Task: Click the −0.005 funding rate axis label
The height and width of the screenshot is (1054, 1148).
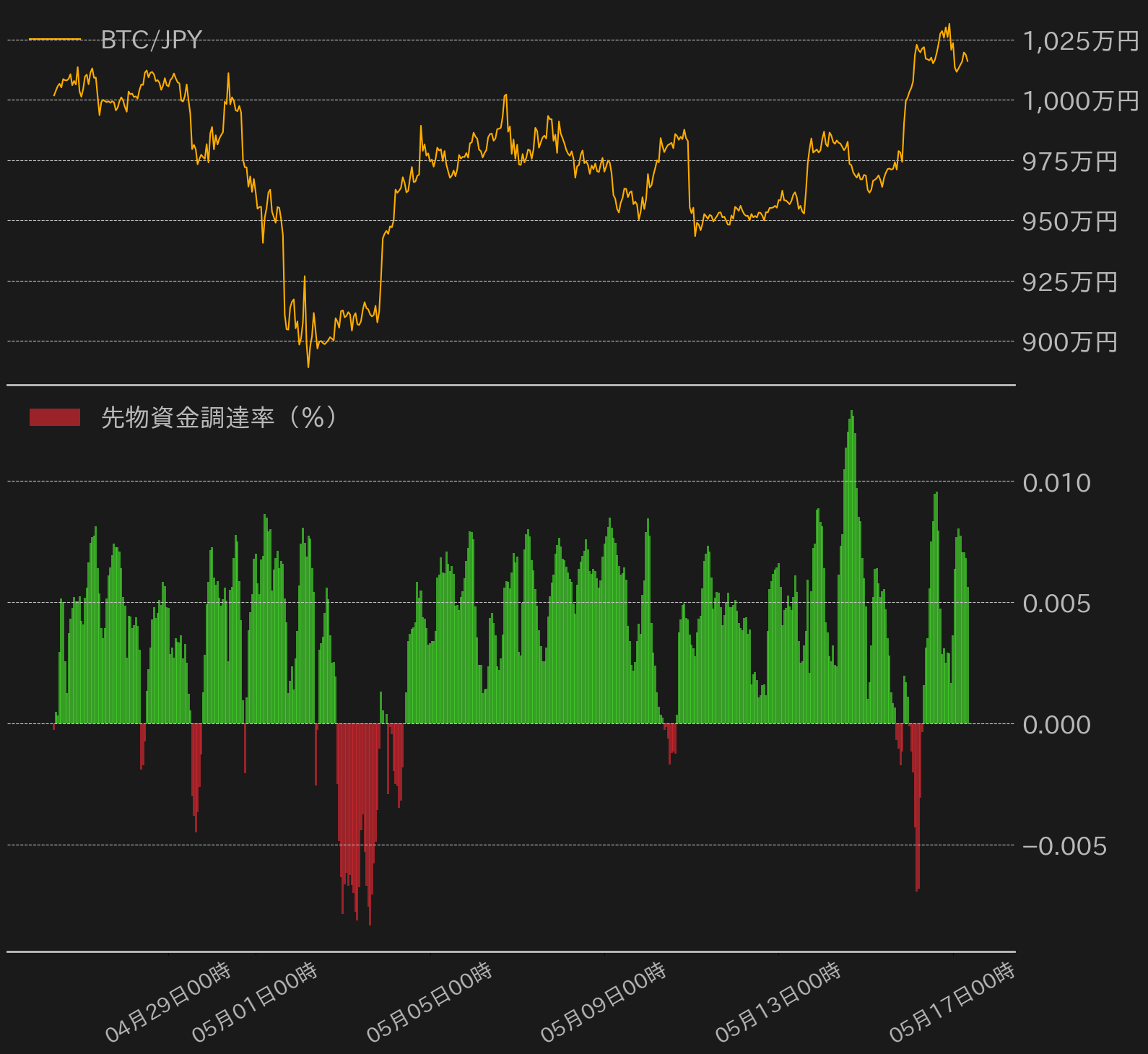Action: [1065, 846]
